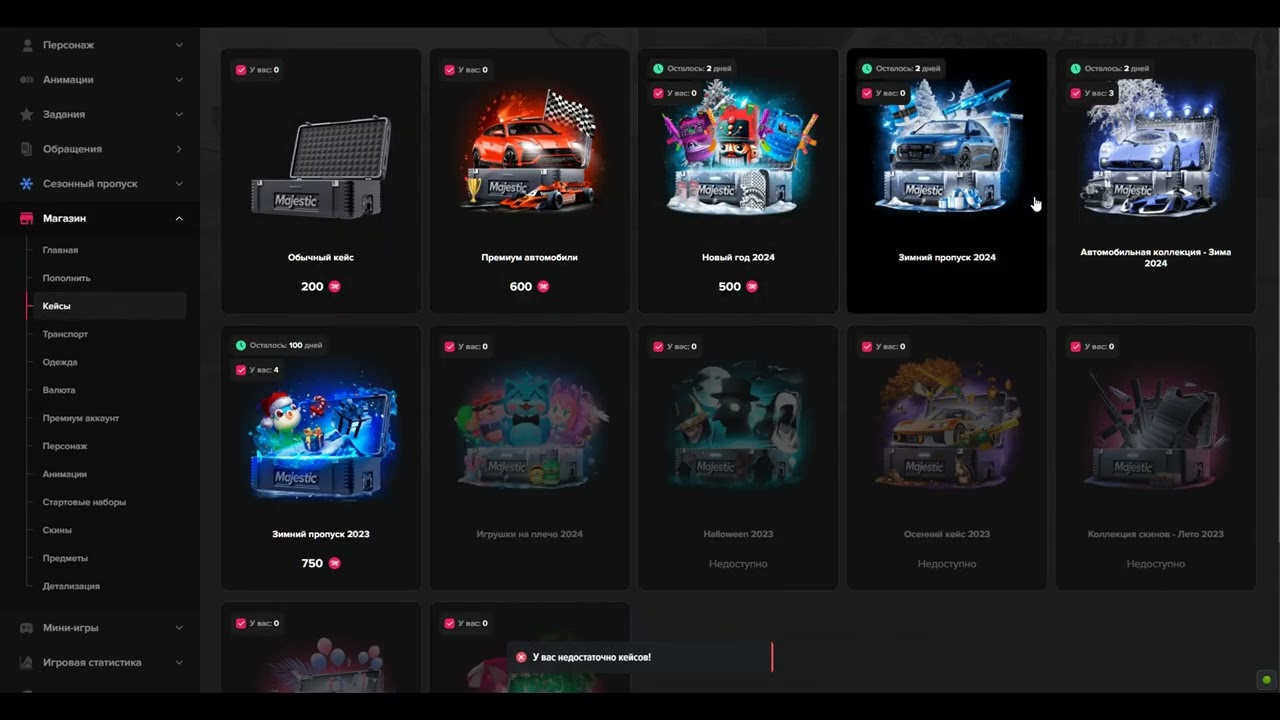The image size is (1280, 720).
Task: Click the Анимации icon in sidebar
Action: click(27, 80)
